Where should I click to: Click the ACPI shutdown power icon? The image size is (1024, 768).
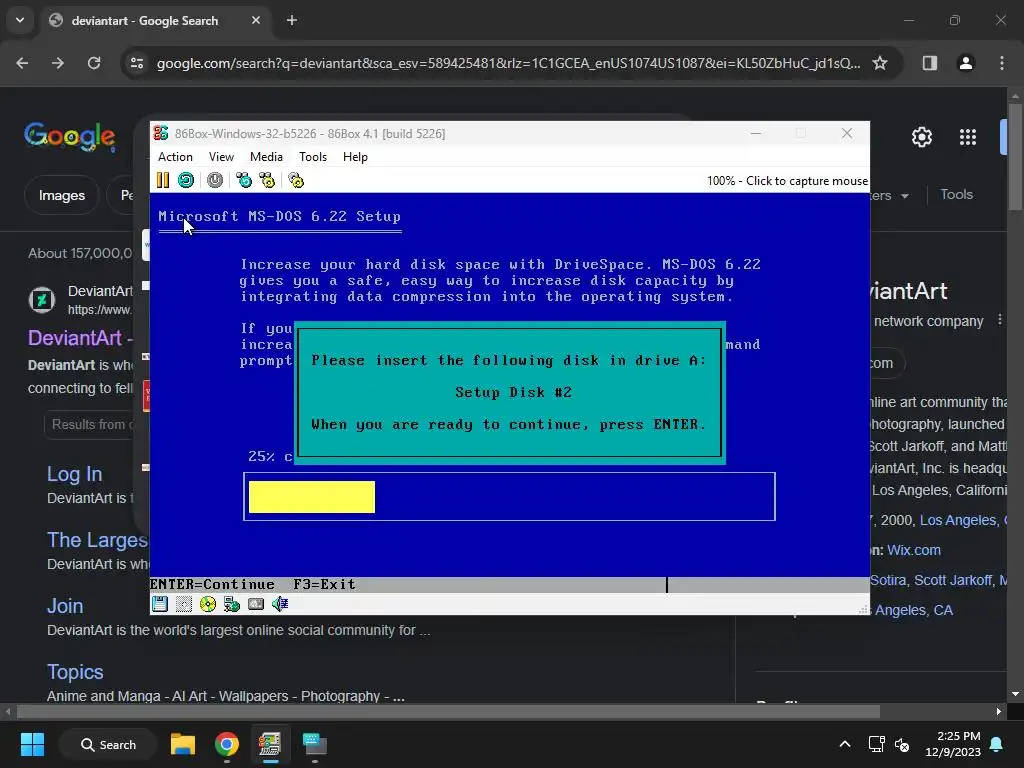coord(215,180)
